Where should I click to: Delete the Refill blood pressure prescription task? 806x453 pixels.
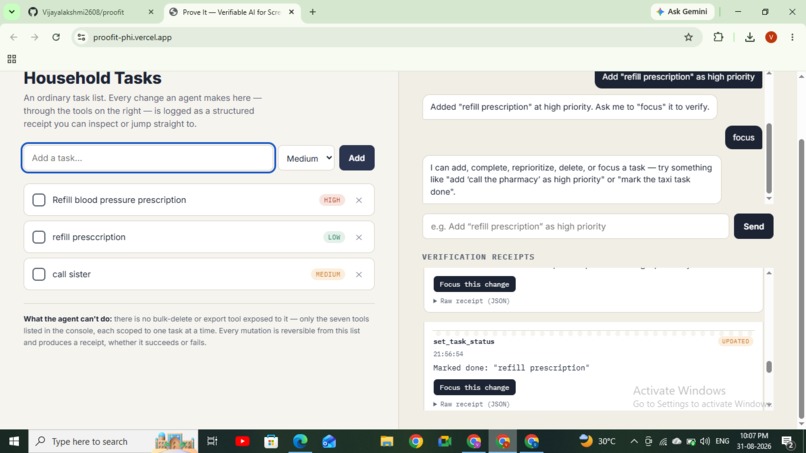[x=359, y=200]
